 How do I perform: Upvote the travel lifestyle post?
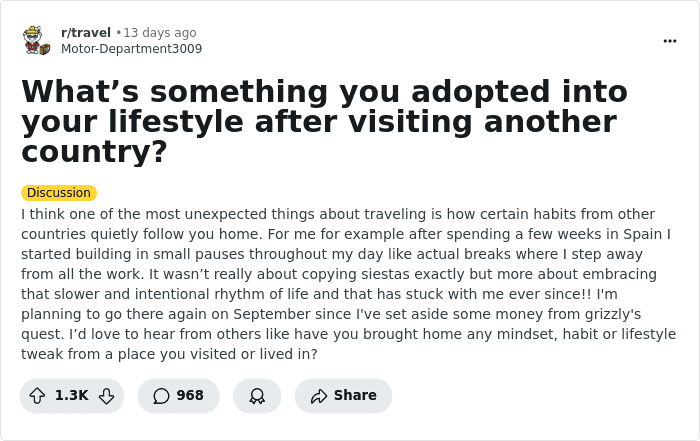[37, 396]
